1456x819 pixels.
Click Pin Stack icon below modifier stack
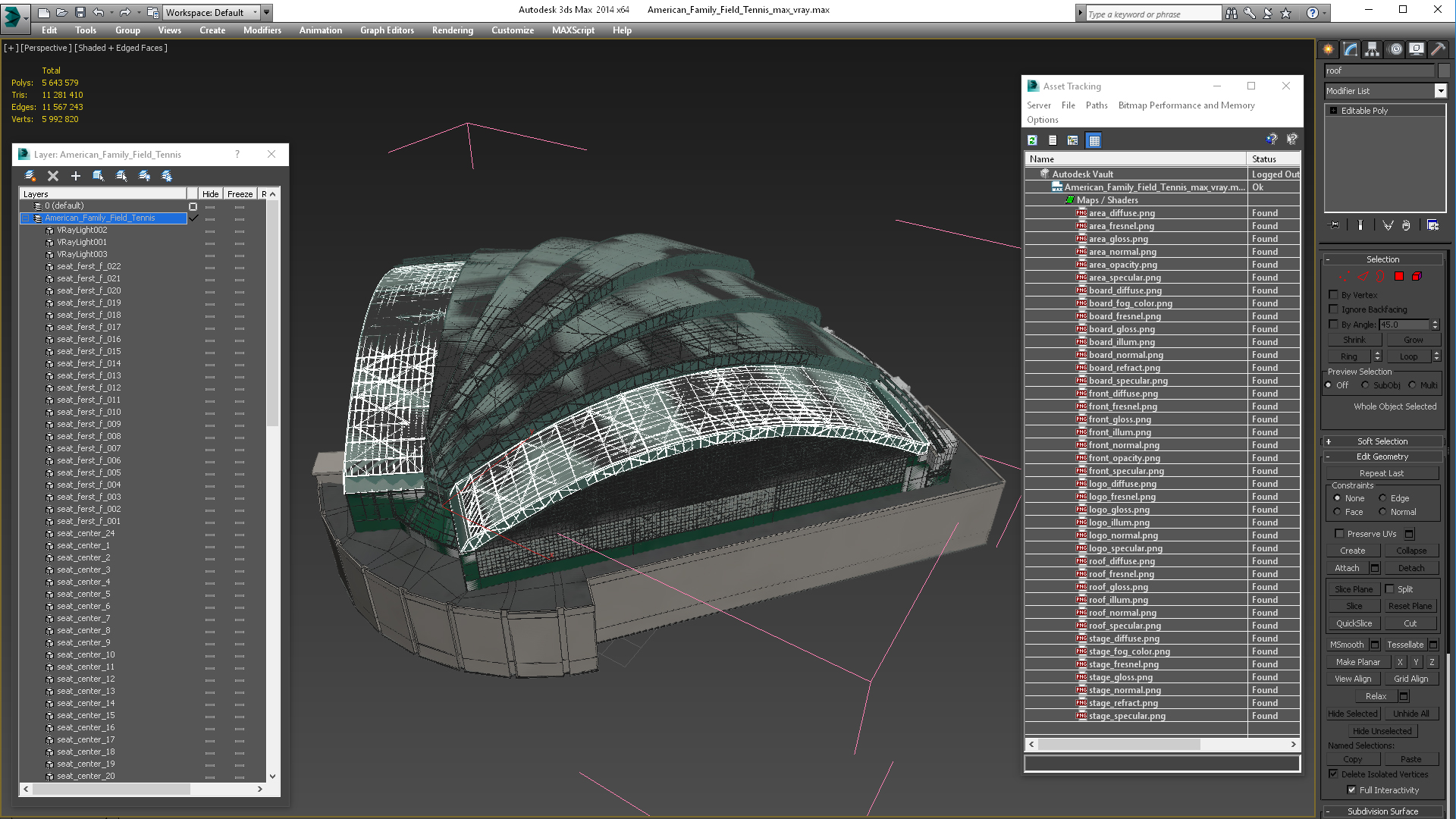click(1335, 225)
